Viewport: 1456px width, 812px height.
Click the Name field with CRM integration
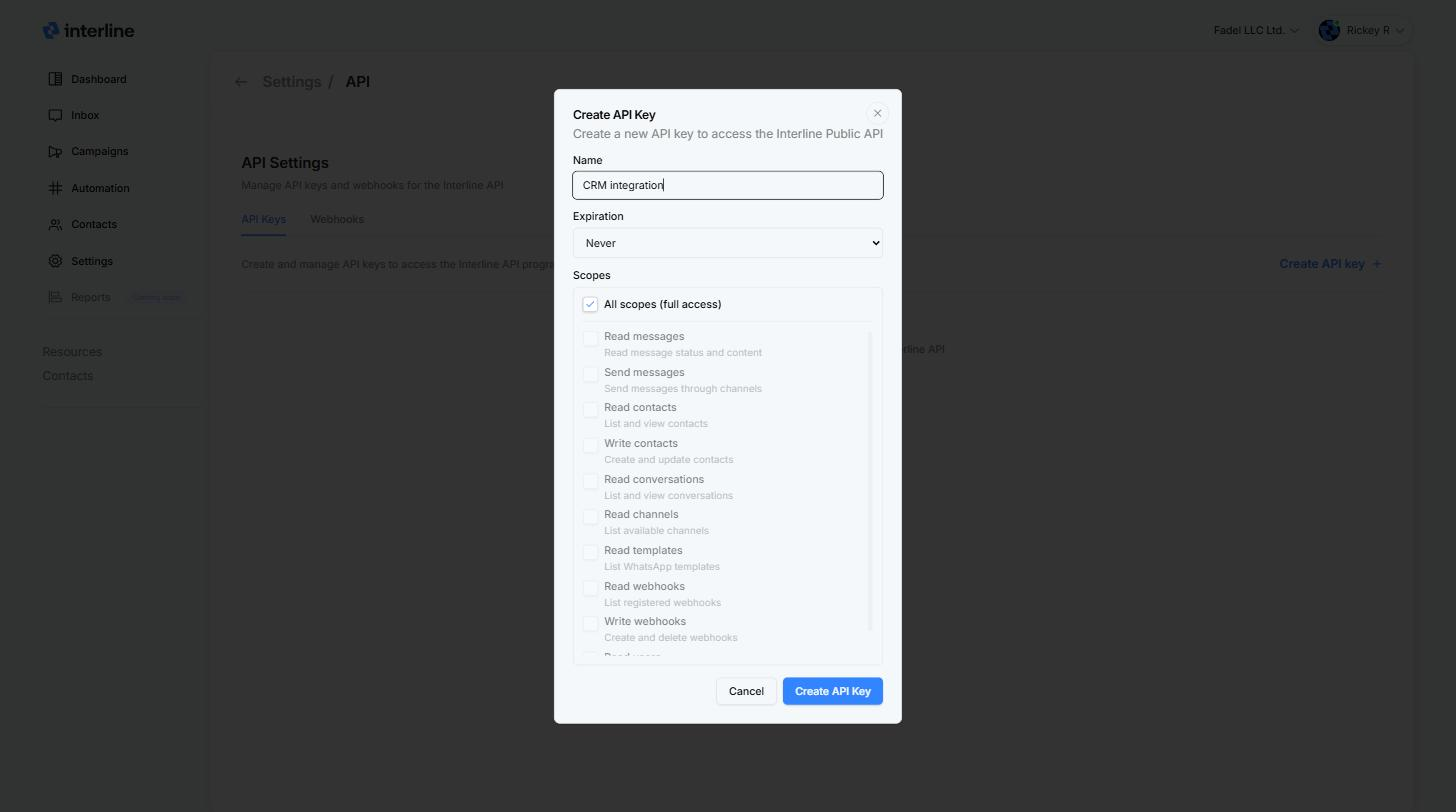tap(728, 185)
